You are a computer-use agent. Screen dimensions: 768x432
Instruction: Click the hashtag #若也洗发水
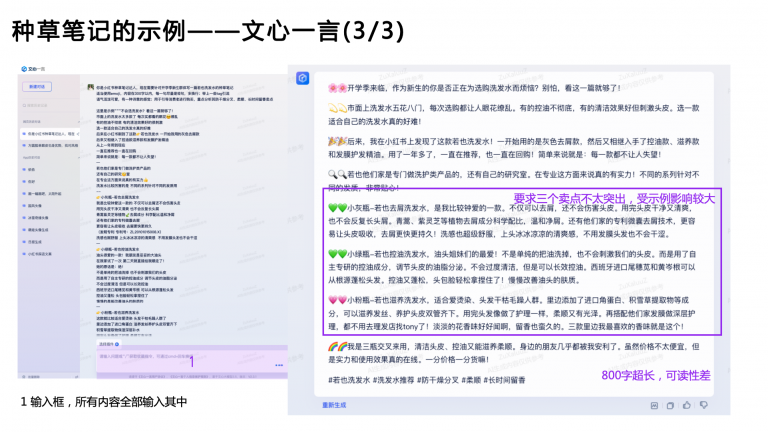click(x=349, y=380)
